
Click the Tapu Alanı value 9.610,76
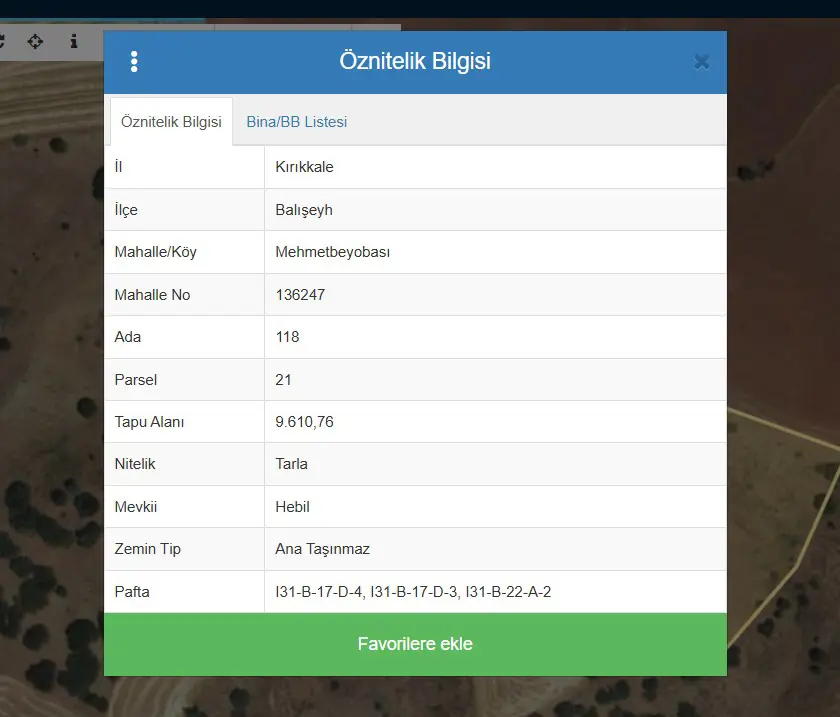304,422
